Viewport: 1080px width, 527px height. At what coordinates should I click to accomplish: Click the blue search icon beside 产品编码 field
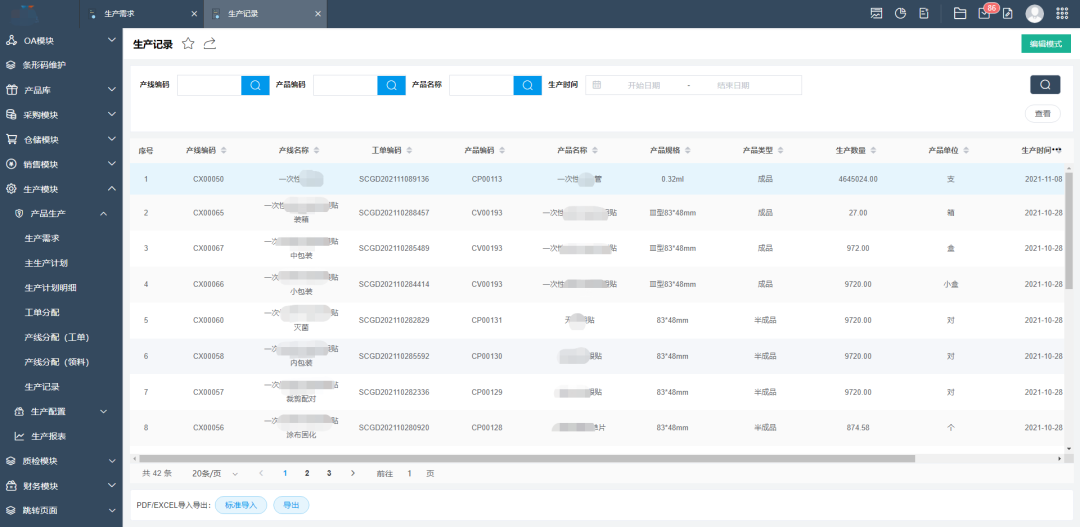(391, 85)
